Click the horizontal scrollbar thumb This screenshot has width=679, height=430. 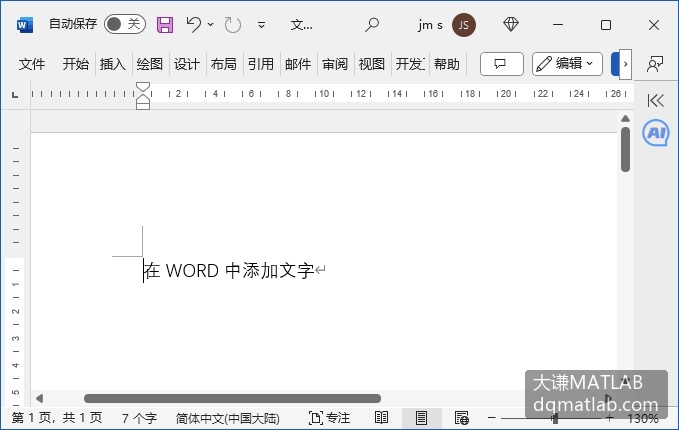(x=233, y=398)
